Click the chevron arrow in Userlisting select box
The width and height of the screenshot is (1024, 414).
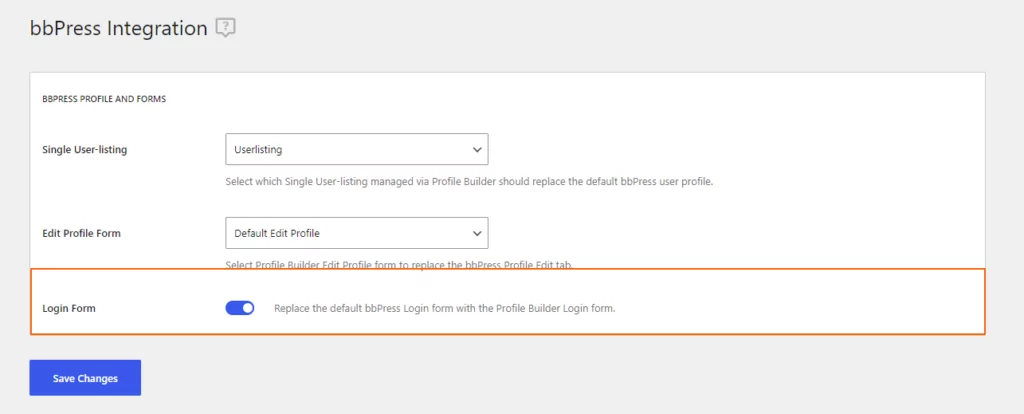(477, 150)
